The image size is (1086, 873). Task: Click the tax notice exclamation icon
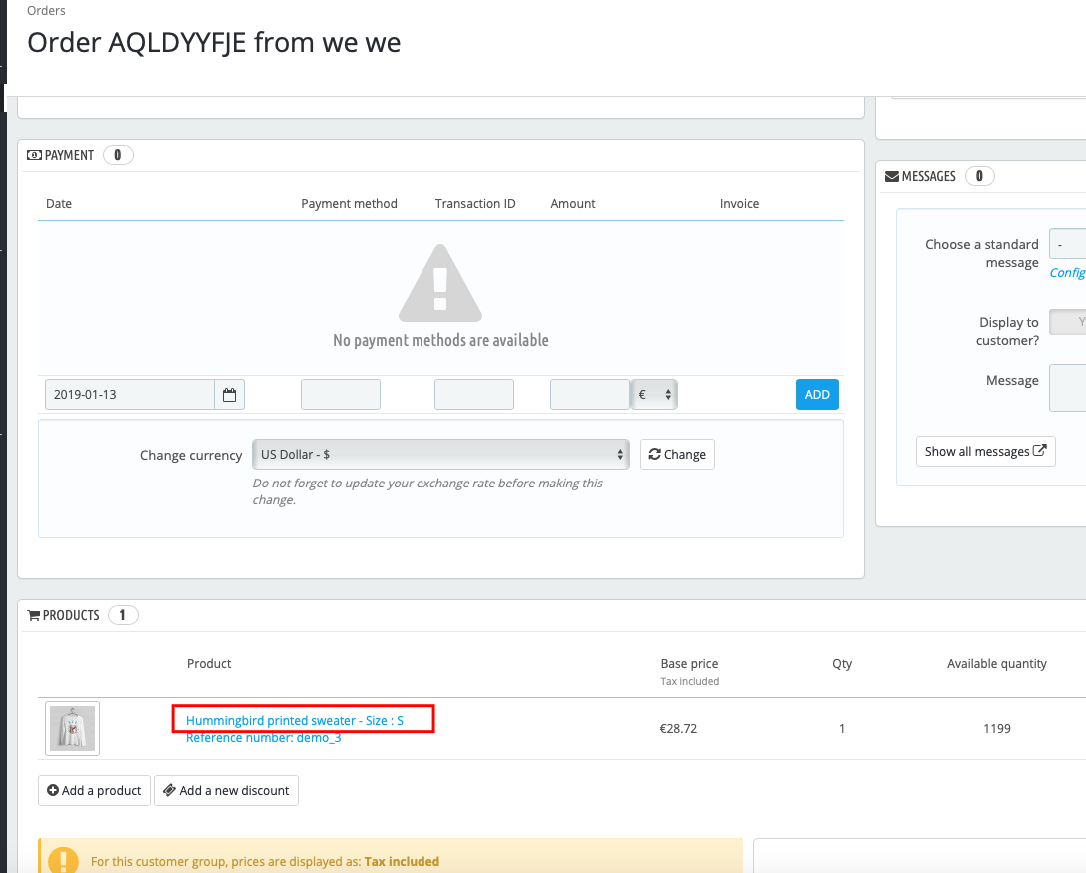point(64,861)
